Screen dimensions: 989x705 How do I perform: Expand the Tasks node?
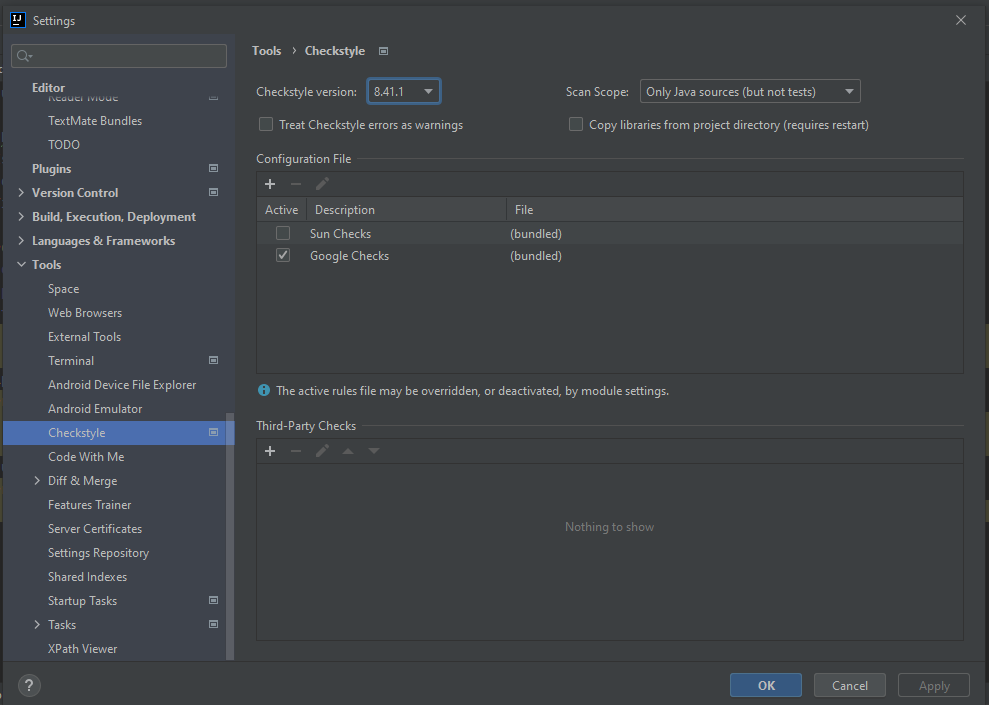37,624
